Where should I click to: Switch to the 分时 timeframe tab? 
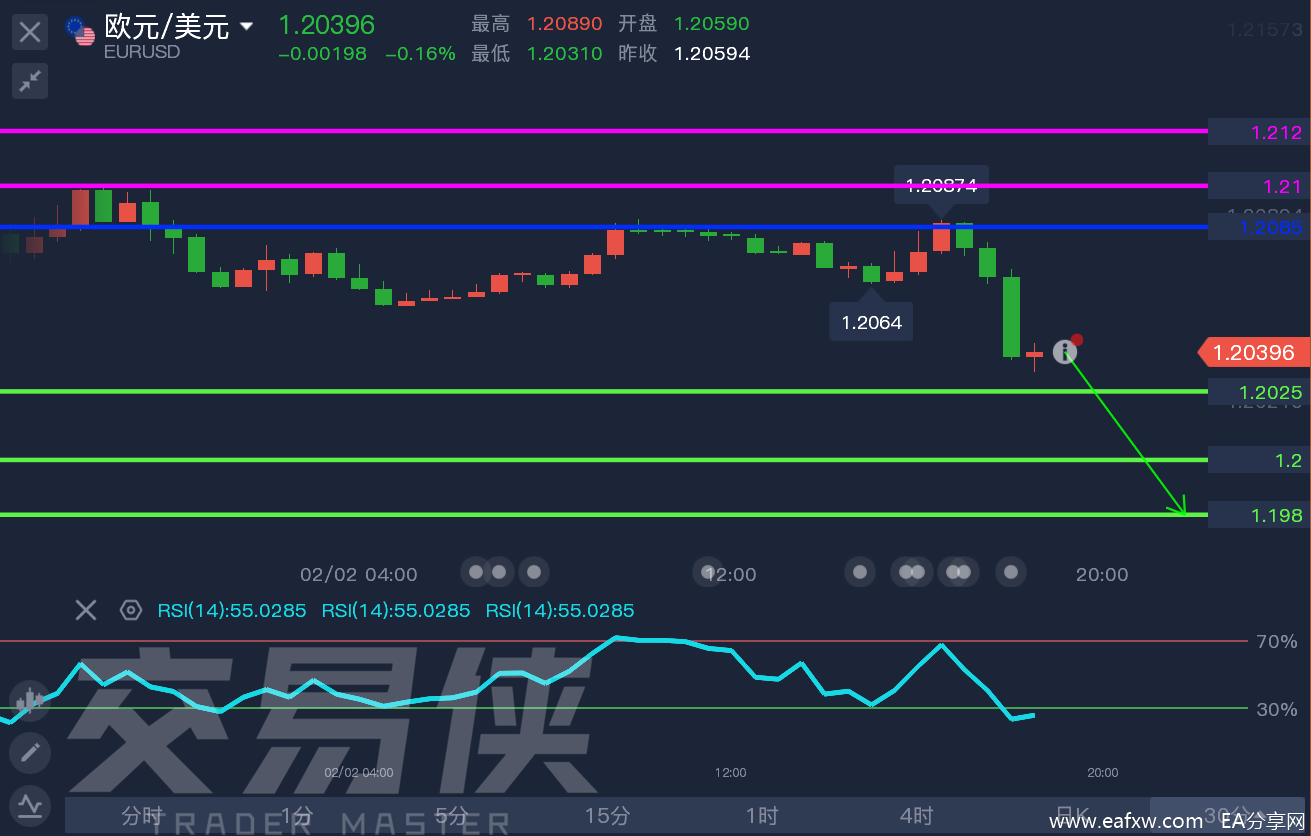click(142, 815)
